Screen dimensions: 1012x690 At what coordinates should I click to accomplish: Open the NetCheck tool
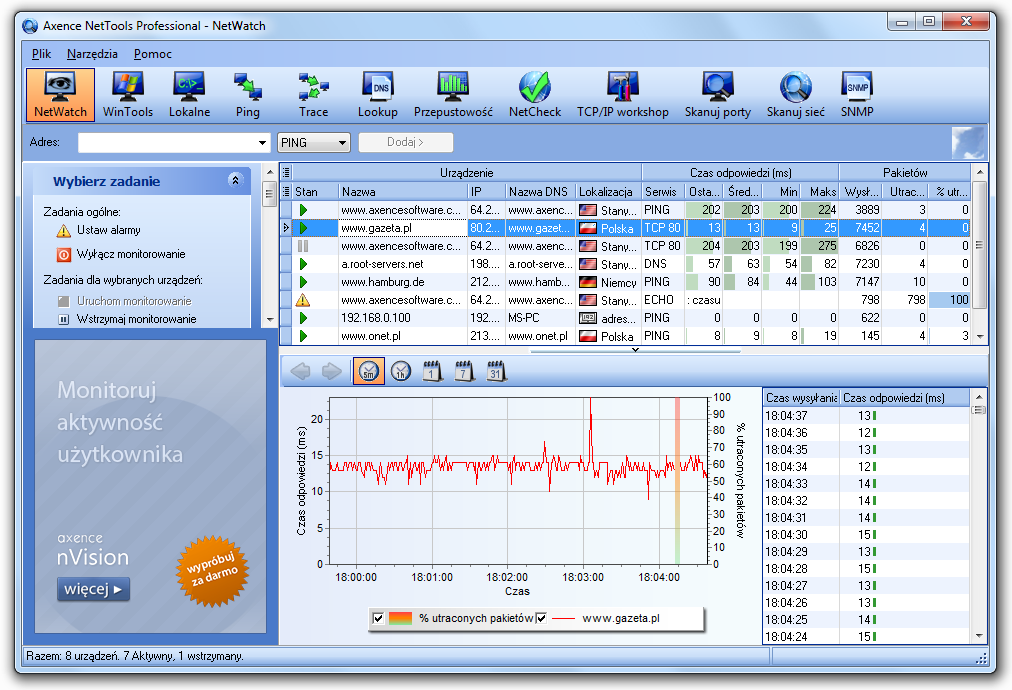click(x=535, y=95)
